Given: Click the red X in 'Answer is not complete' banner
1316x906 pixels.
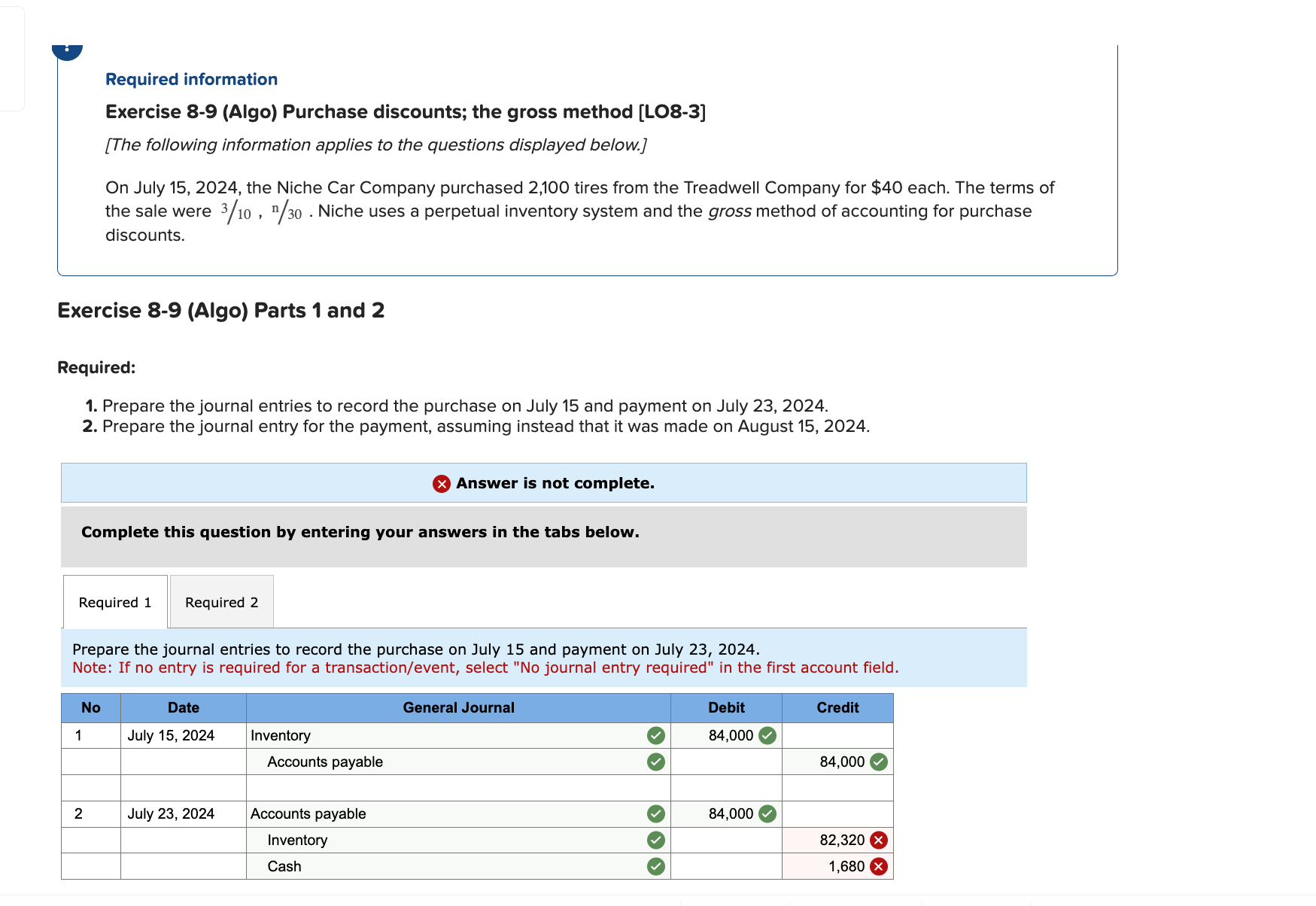Looking at the screenshot, I should click(440, 482).
